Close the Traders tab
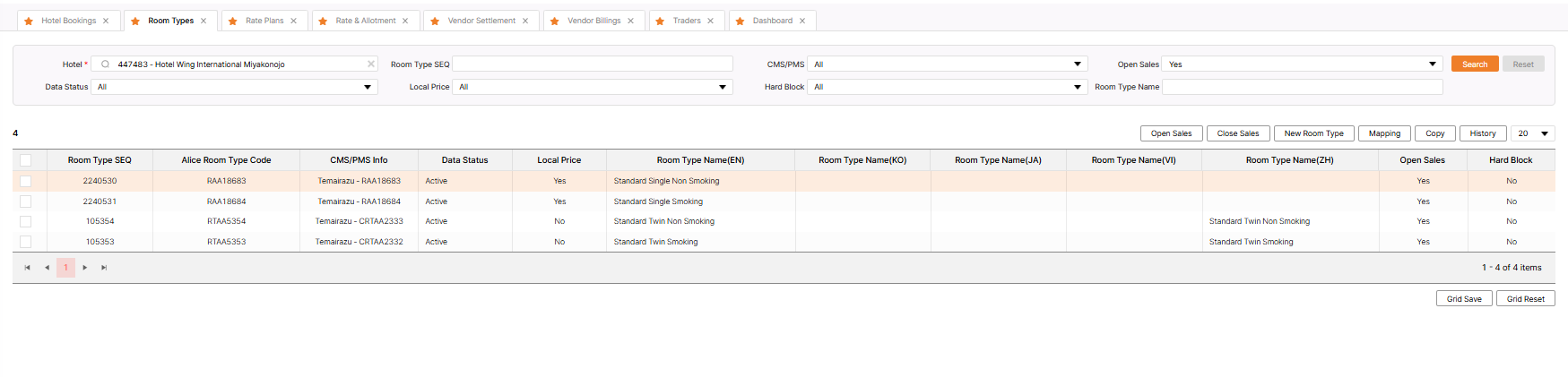 [711, 21]
